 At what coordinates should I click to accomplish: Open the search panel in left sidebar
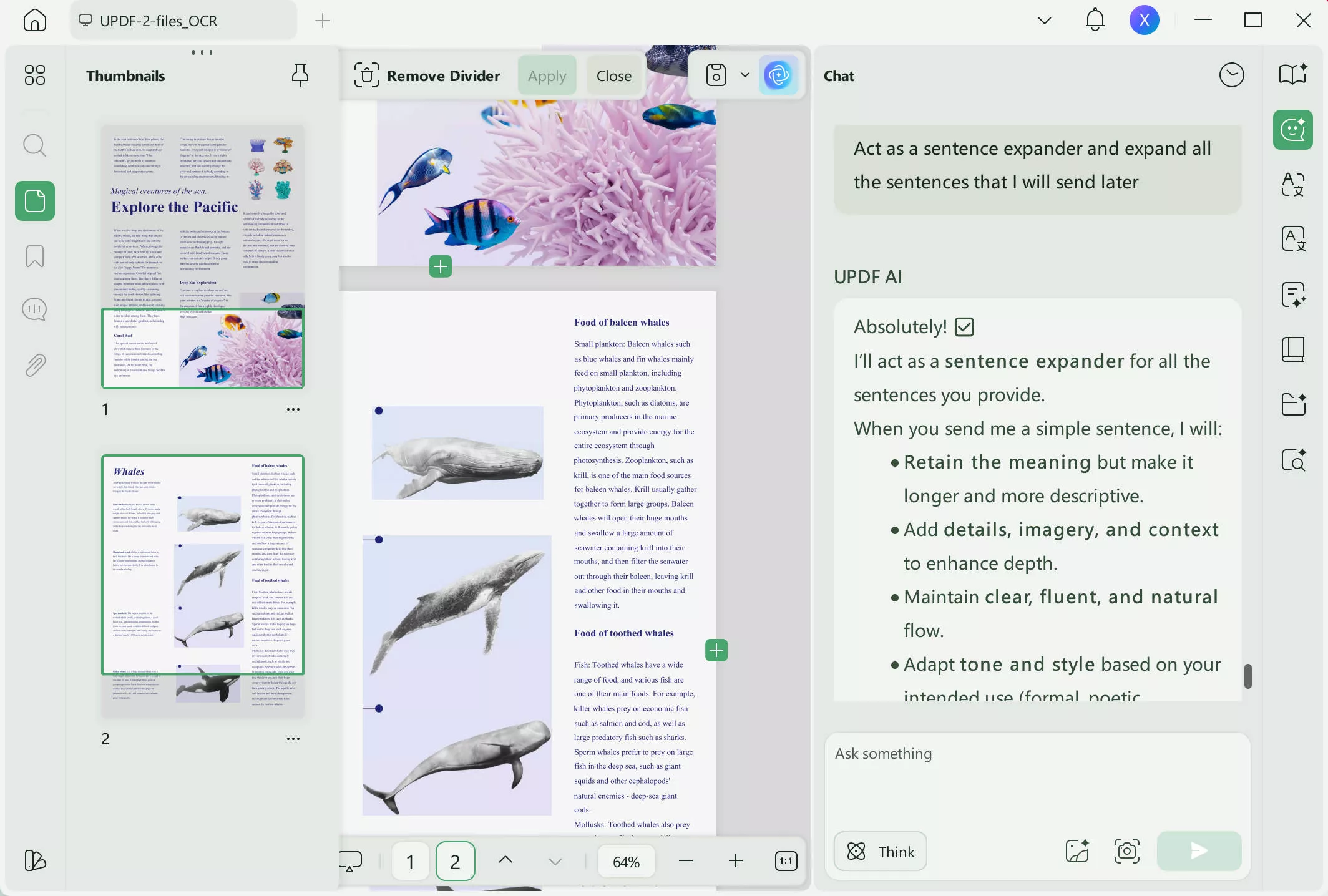pos(34,146)
